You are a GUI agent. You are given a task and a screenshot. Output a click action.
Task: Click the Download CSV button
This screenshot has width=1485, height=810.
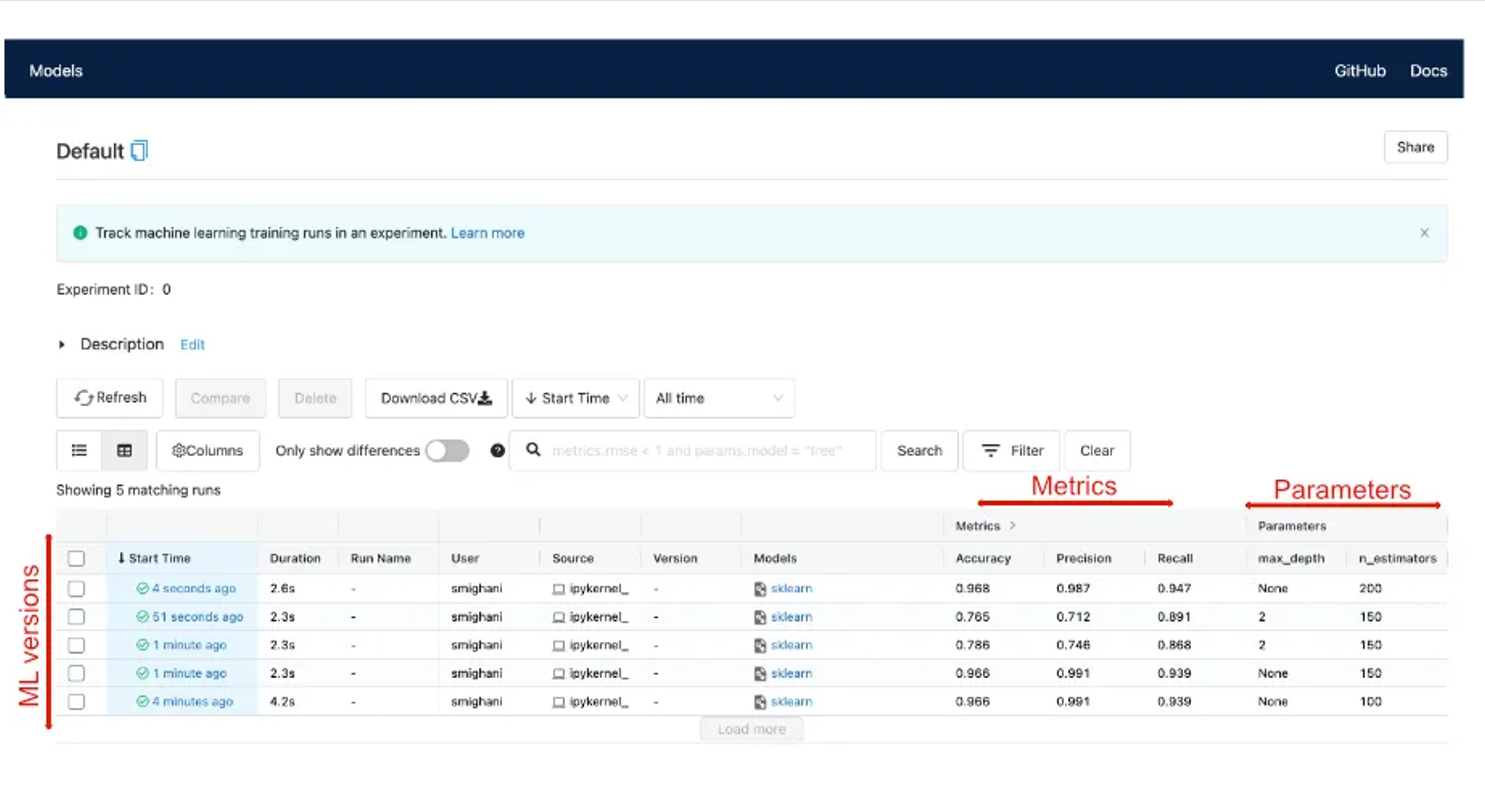436,398
